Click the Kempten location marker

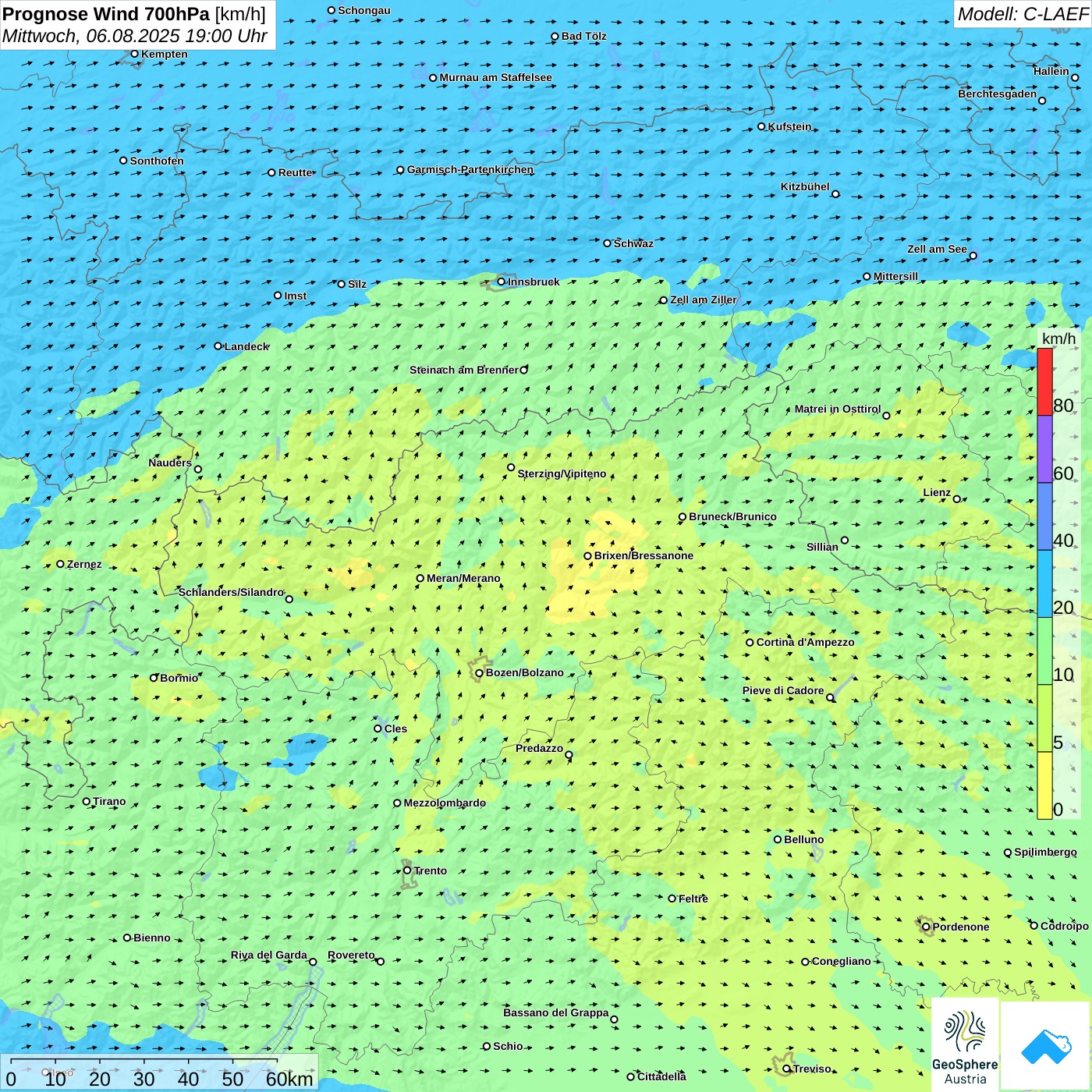coord(134,54)
